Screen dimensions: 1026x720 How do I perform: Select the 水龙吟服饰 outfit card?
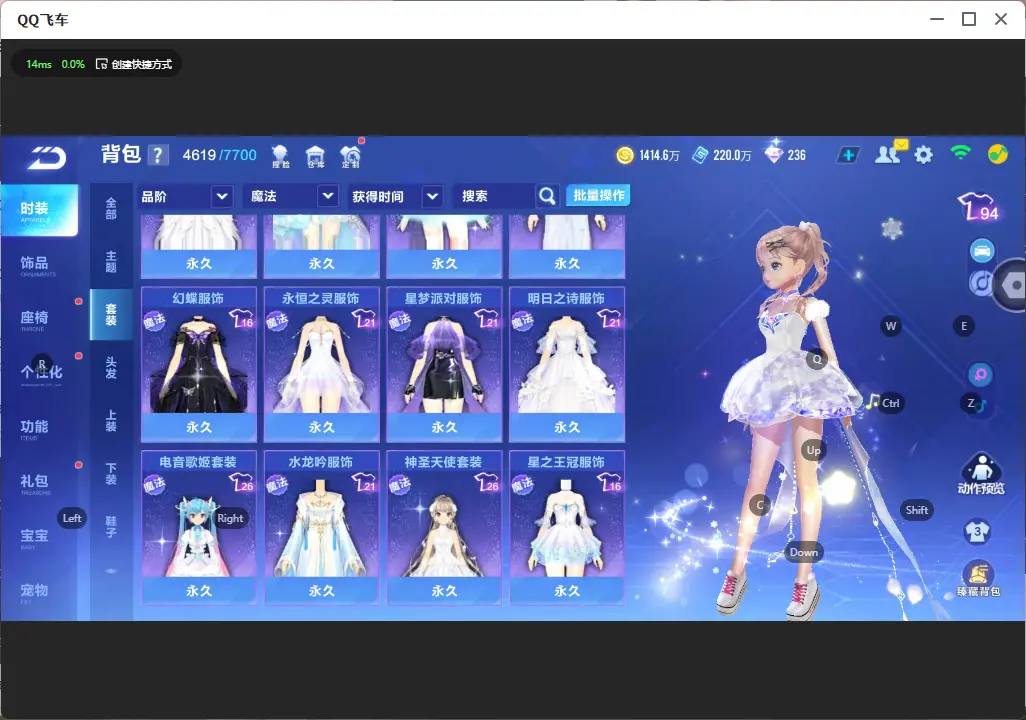321,528
